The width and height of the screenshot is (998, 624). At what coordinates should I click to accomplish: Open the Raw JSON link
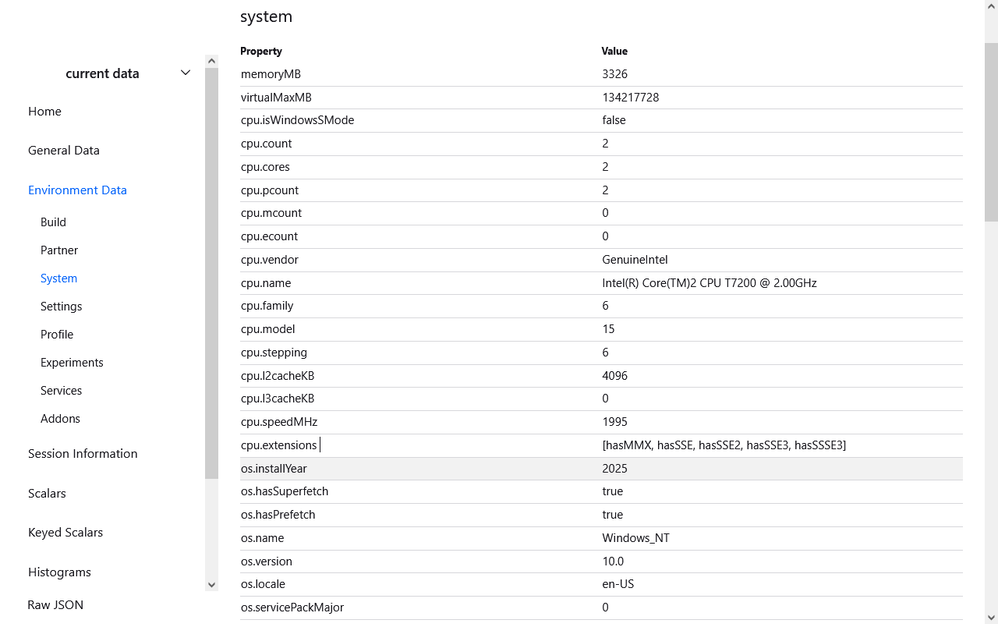tap(55, 604)
